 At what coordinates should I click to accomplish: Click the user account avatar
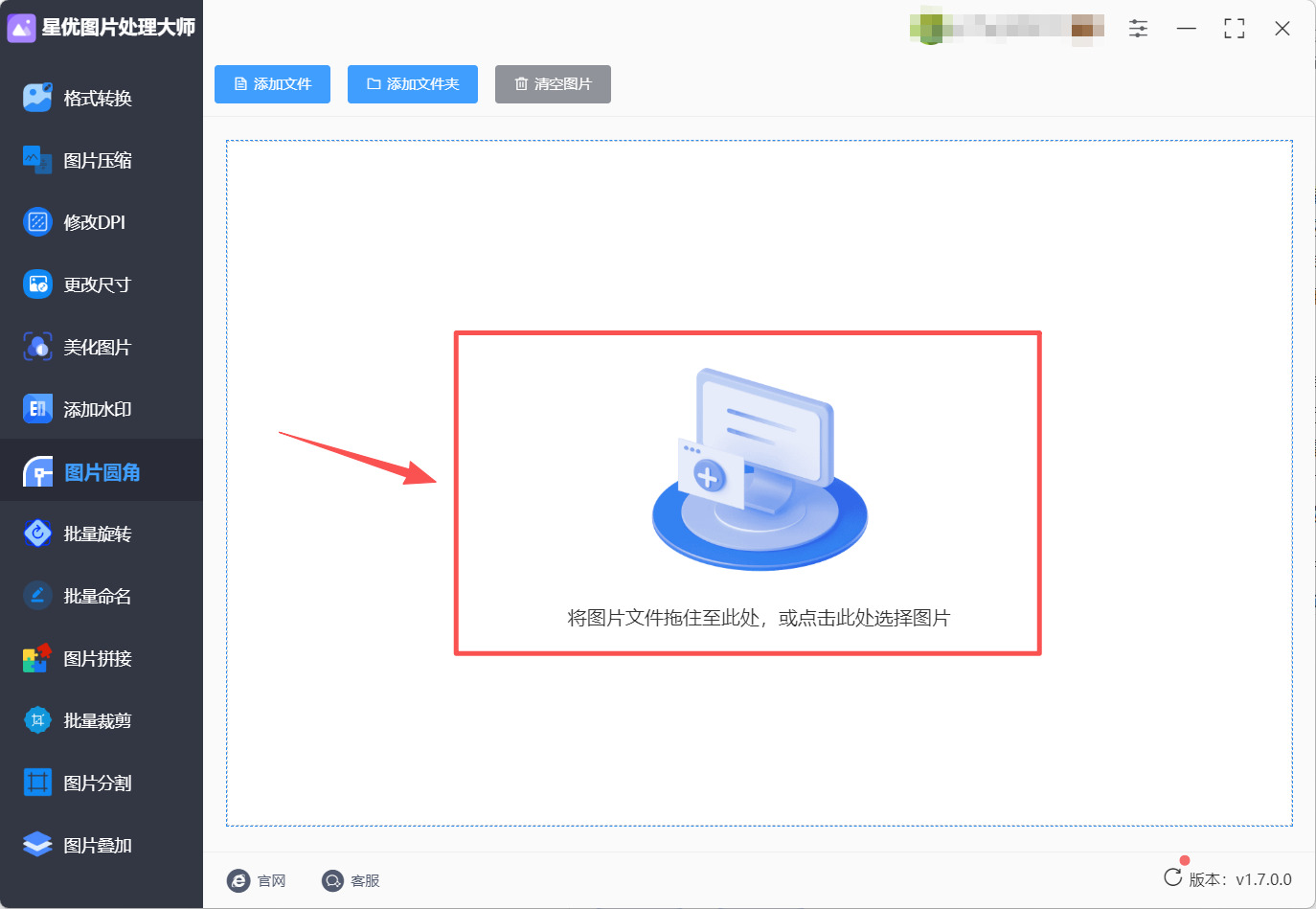pos(927,27)
